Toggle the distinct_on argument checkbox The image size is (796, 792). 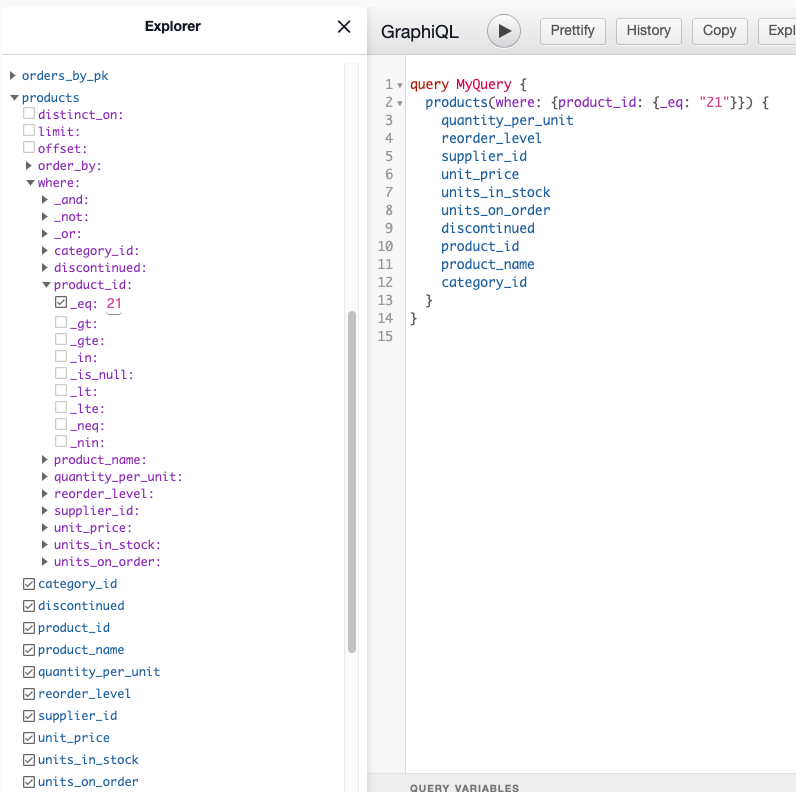pos(29,114)
